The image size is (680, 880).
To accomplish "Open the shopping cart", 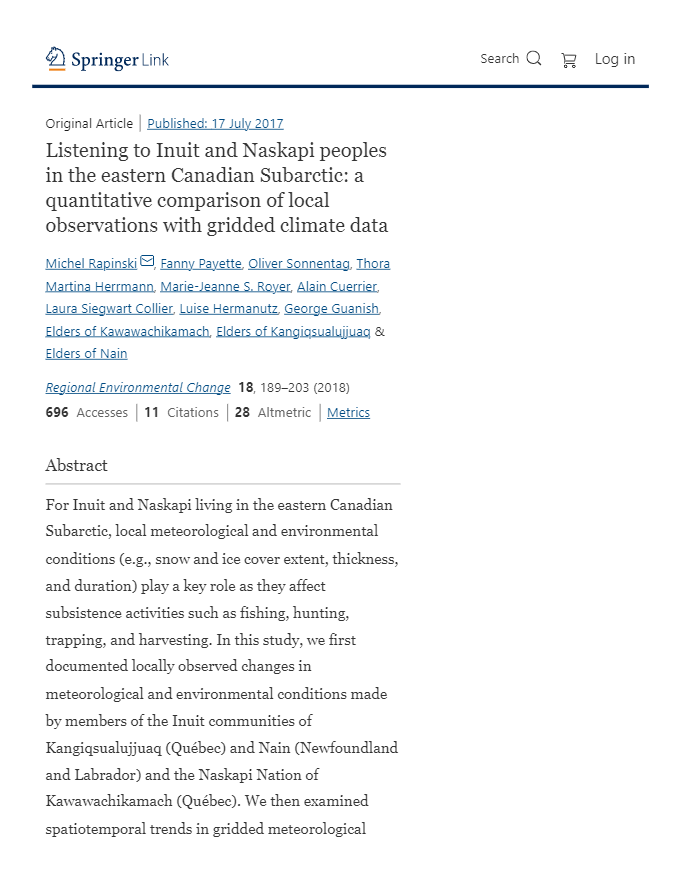I will pyautogui.click(x=569, y=60).
